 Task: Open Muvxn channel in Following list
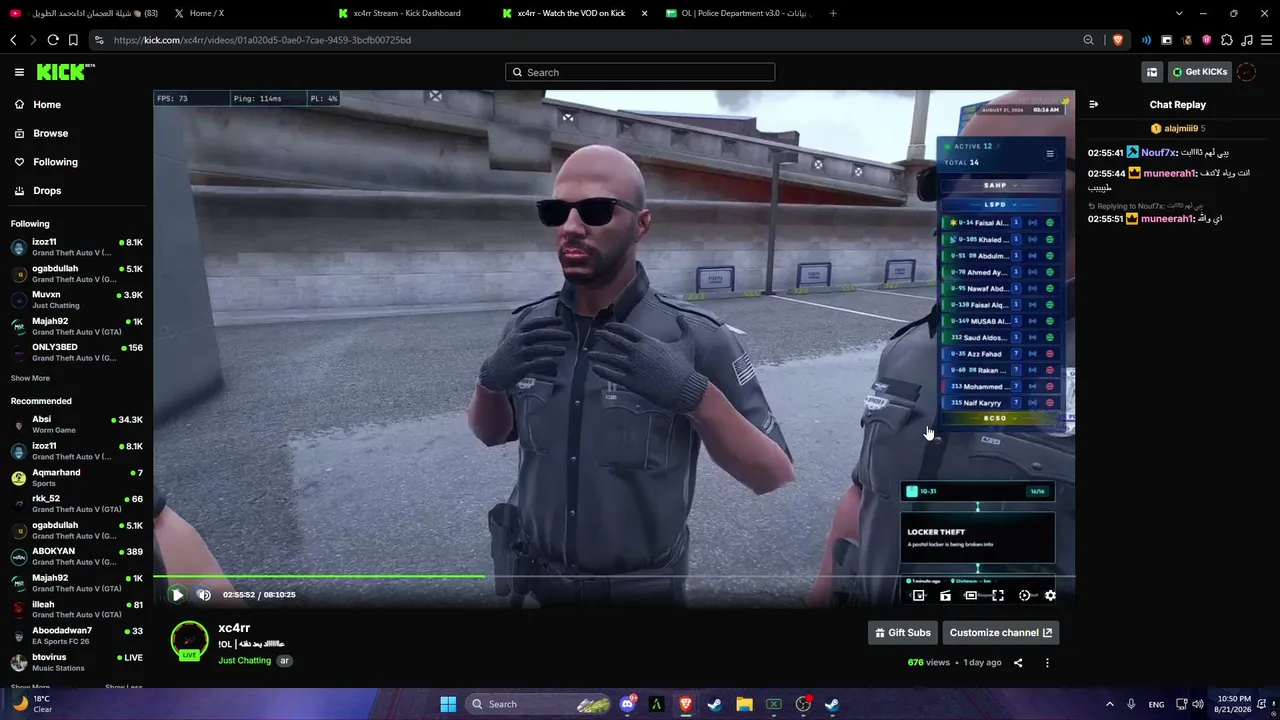click(77, 299)
